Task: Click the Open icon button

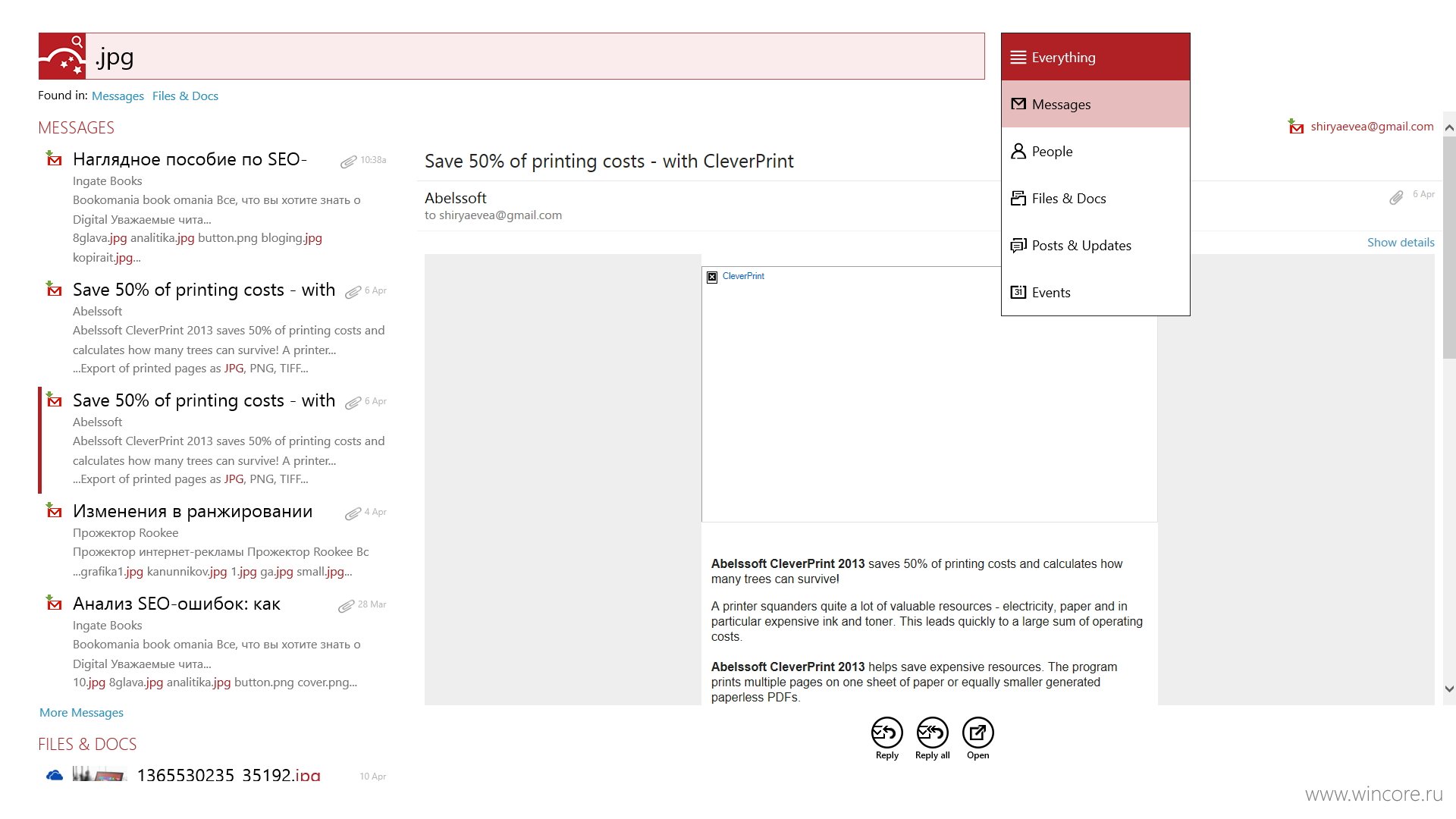Action: 977,733
